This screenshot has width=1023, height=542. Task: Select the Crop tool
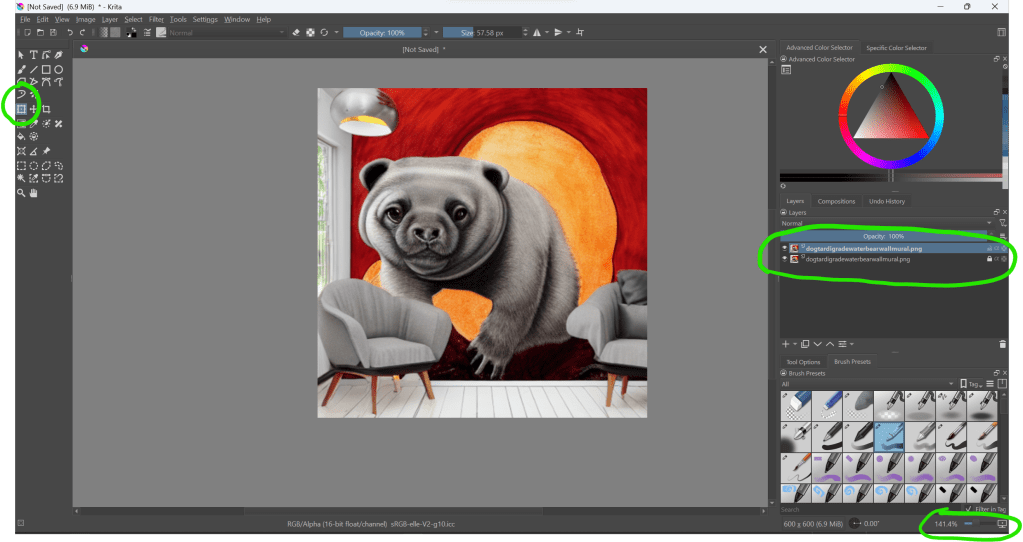[46, 109]
